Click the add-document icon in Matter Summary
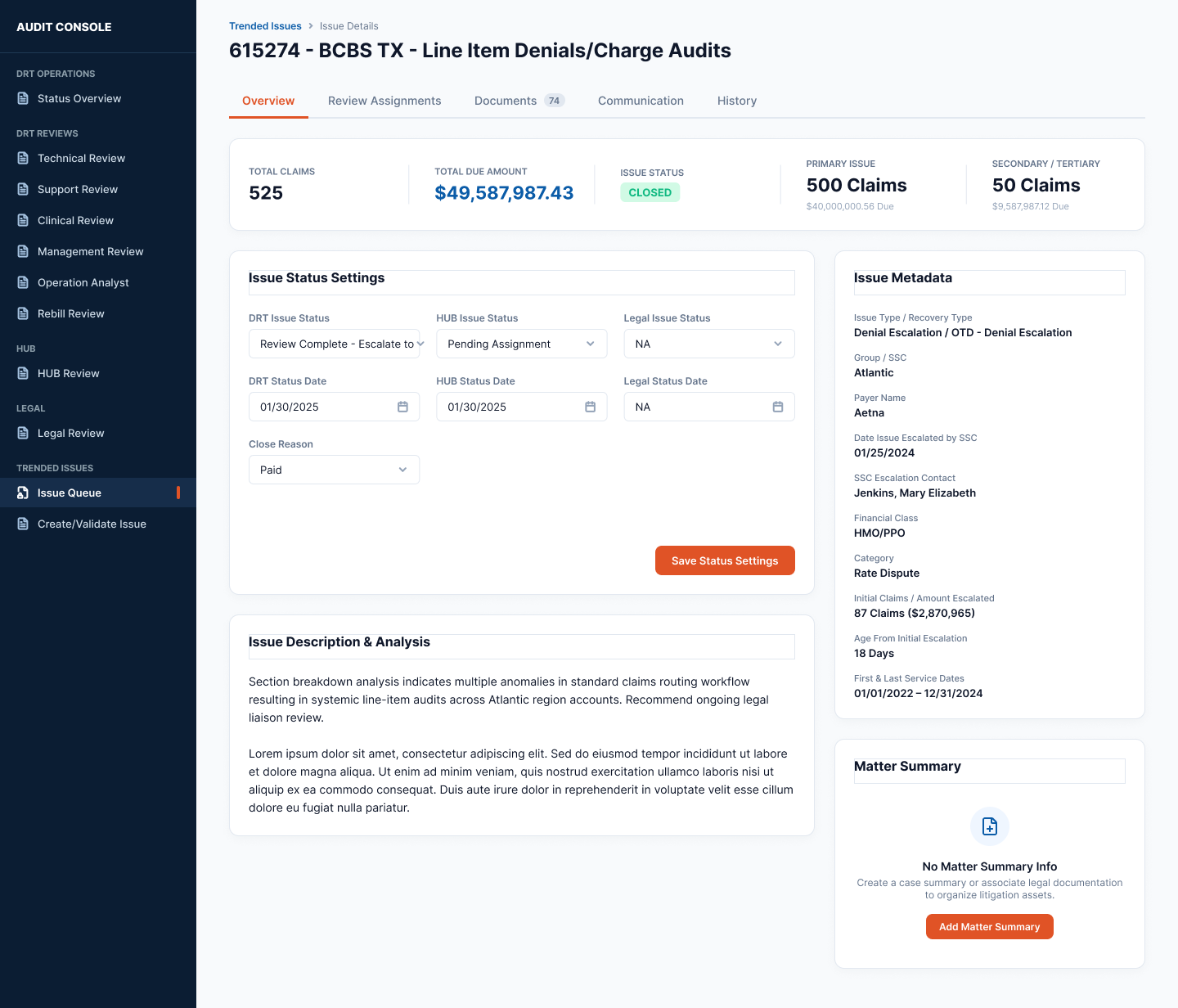 (x=990, y=826)
